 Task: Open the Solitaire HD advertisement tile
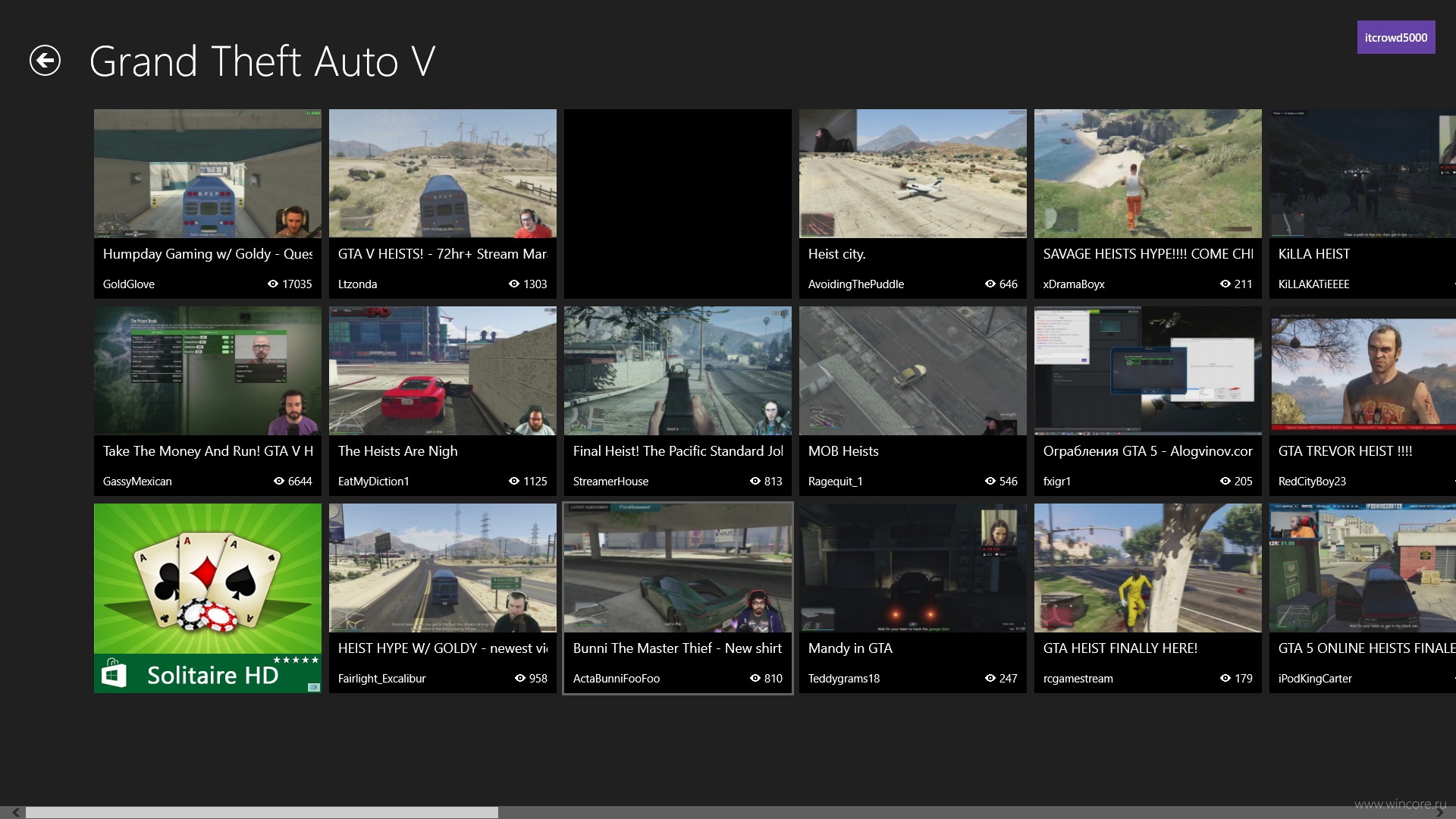click(208, 598)
